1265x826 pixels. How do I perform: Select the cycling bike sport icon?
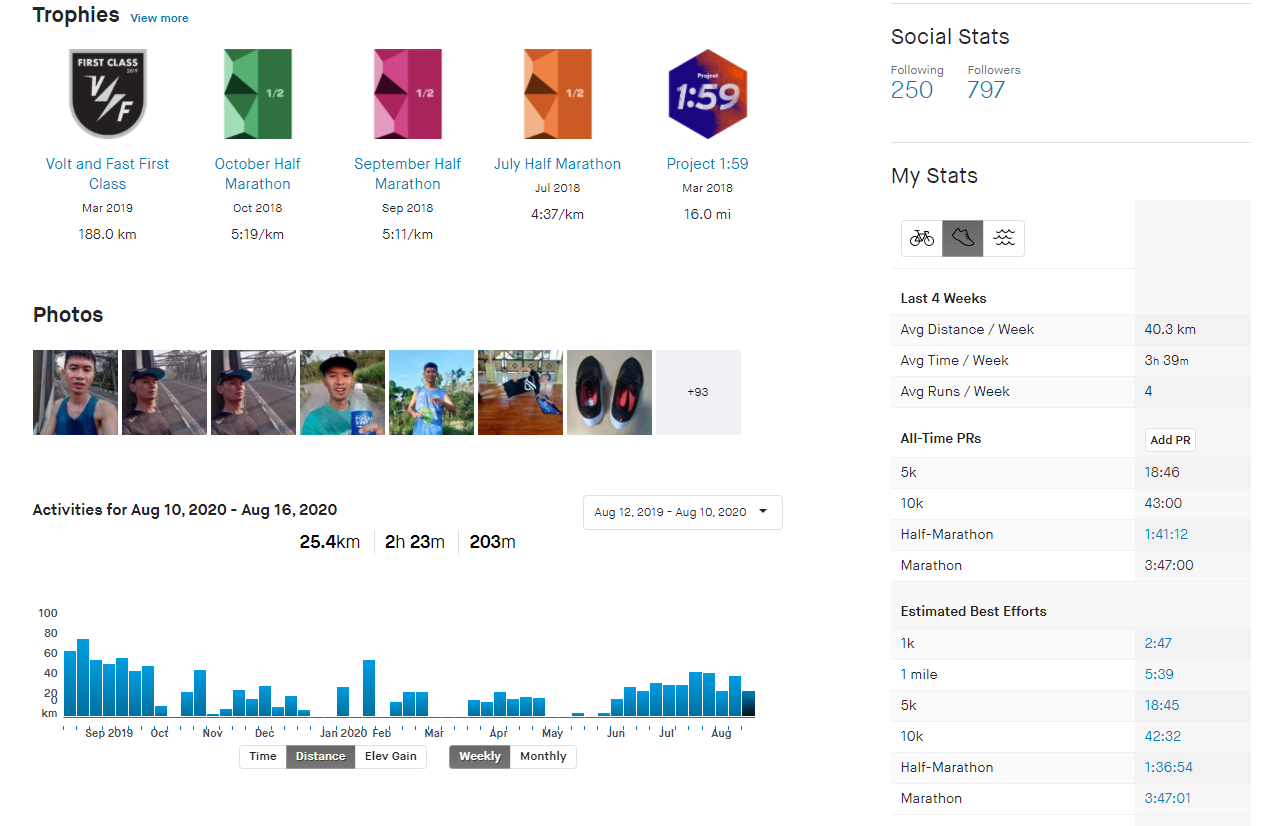tap(921, 239)
